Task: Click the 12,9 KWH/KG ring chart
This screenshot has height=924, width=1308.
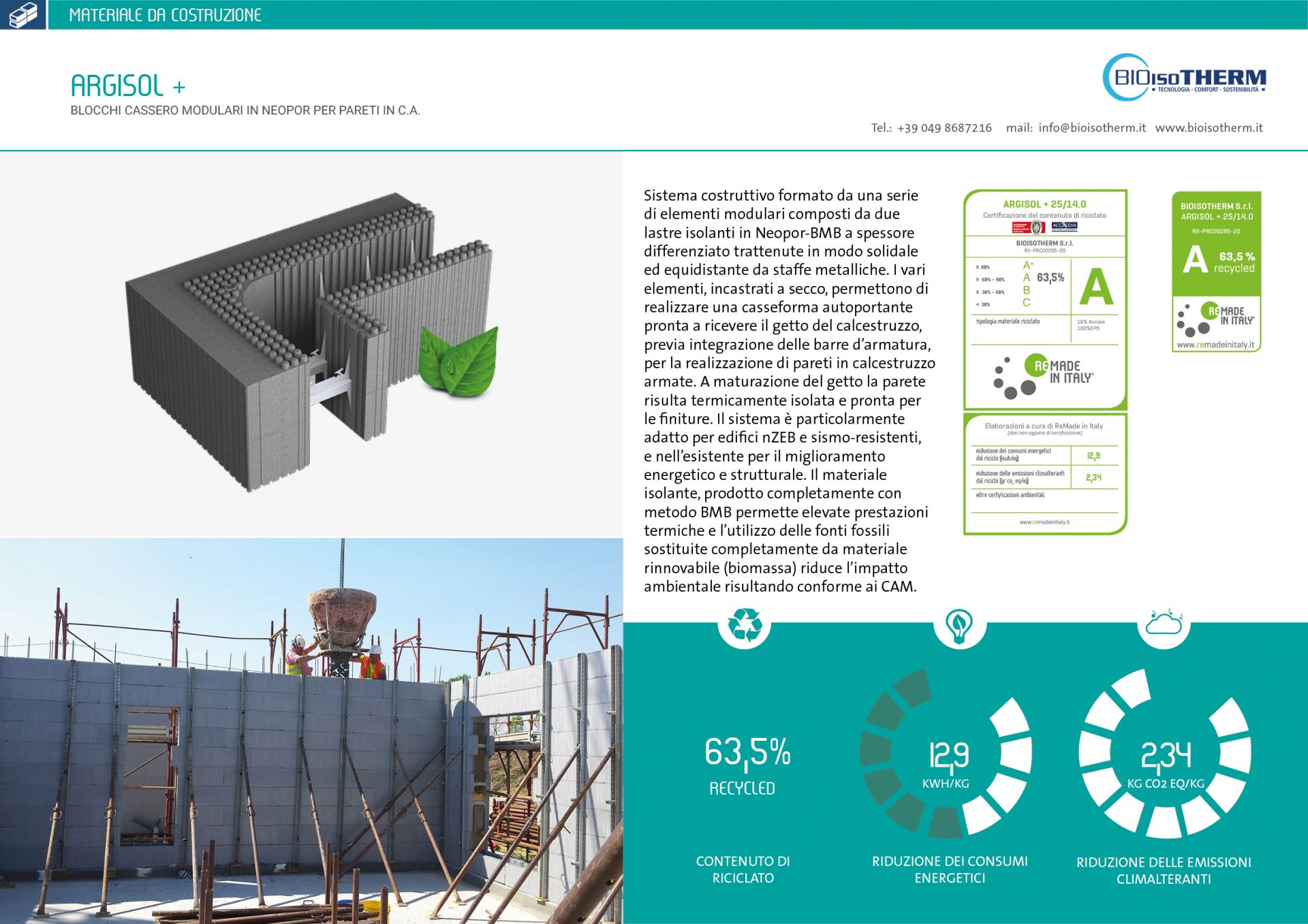Action: coord(947,753)
